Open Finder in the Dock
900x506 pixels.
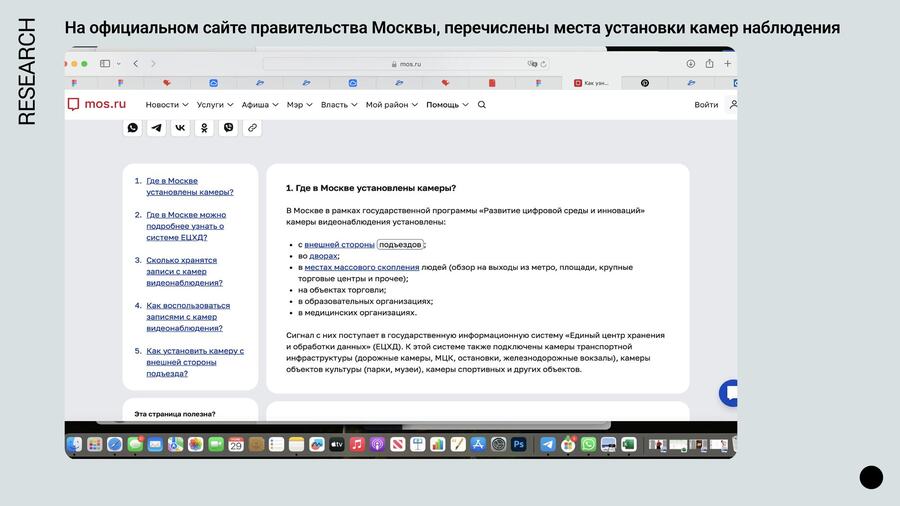point(73,444)
